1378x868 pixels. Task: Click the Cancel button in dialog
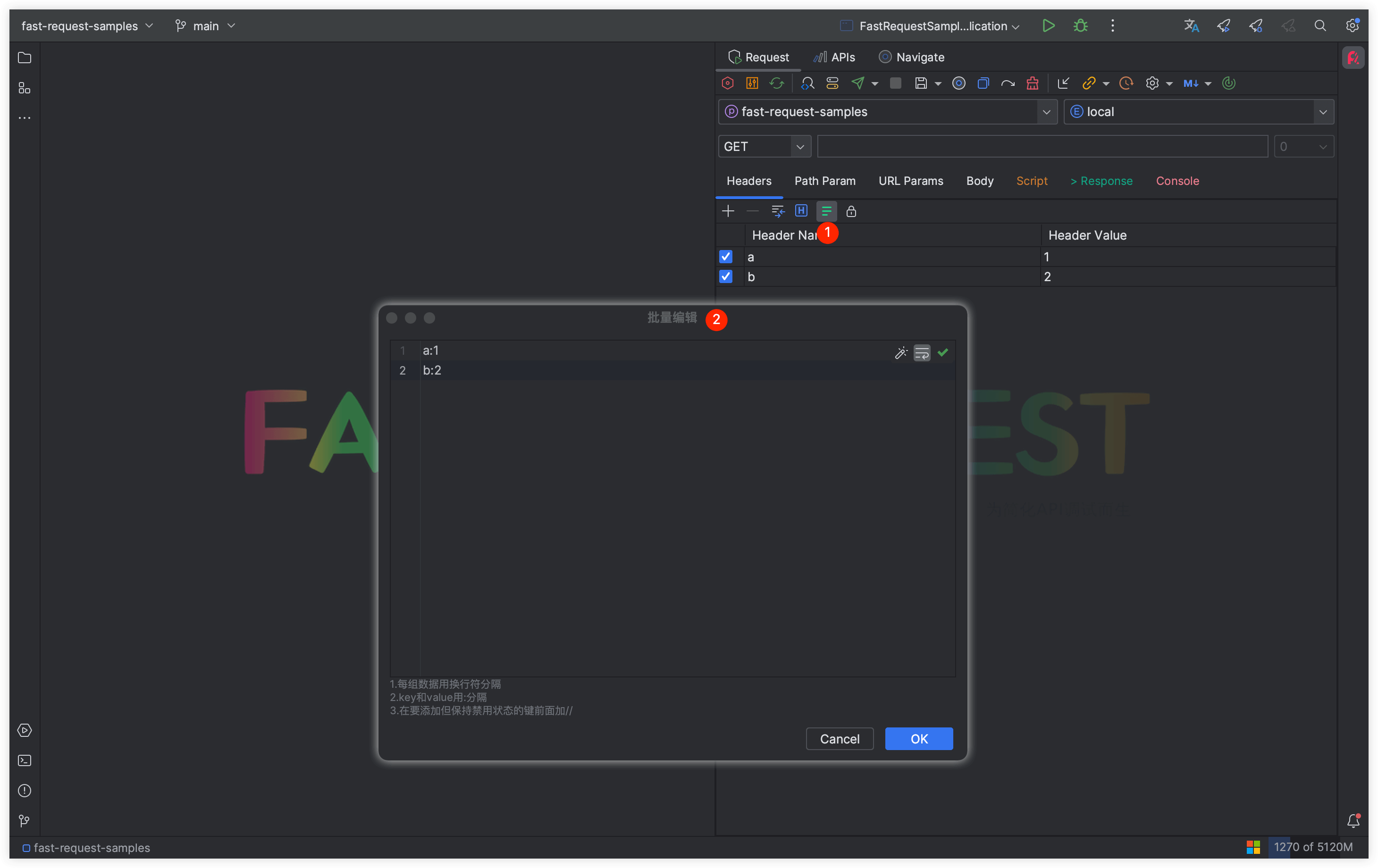coord(839,739)
